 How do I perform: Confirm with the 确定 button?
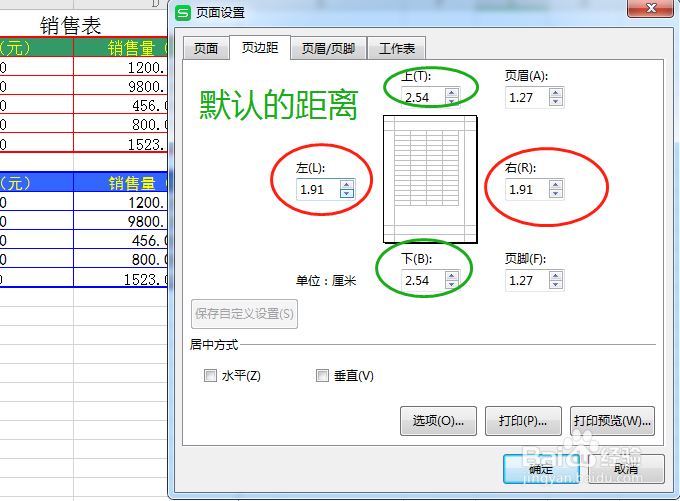pos(541,468)
